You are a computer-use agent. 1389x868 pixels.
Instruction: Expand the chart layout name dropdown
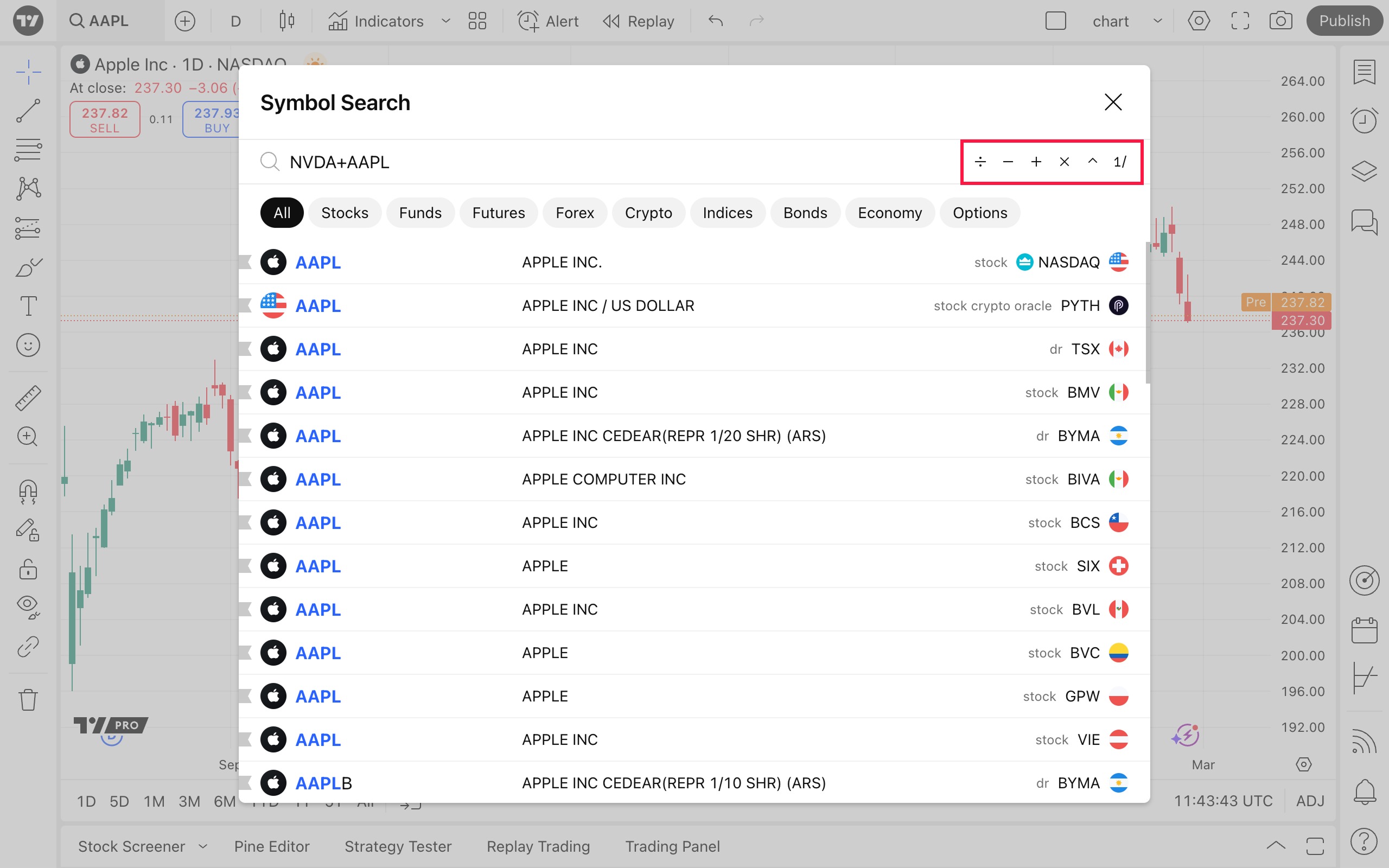point(1158,21)
